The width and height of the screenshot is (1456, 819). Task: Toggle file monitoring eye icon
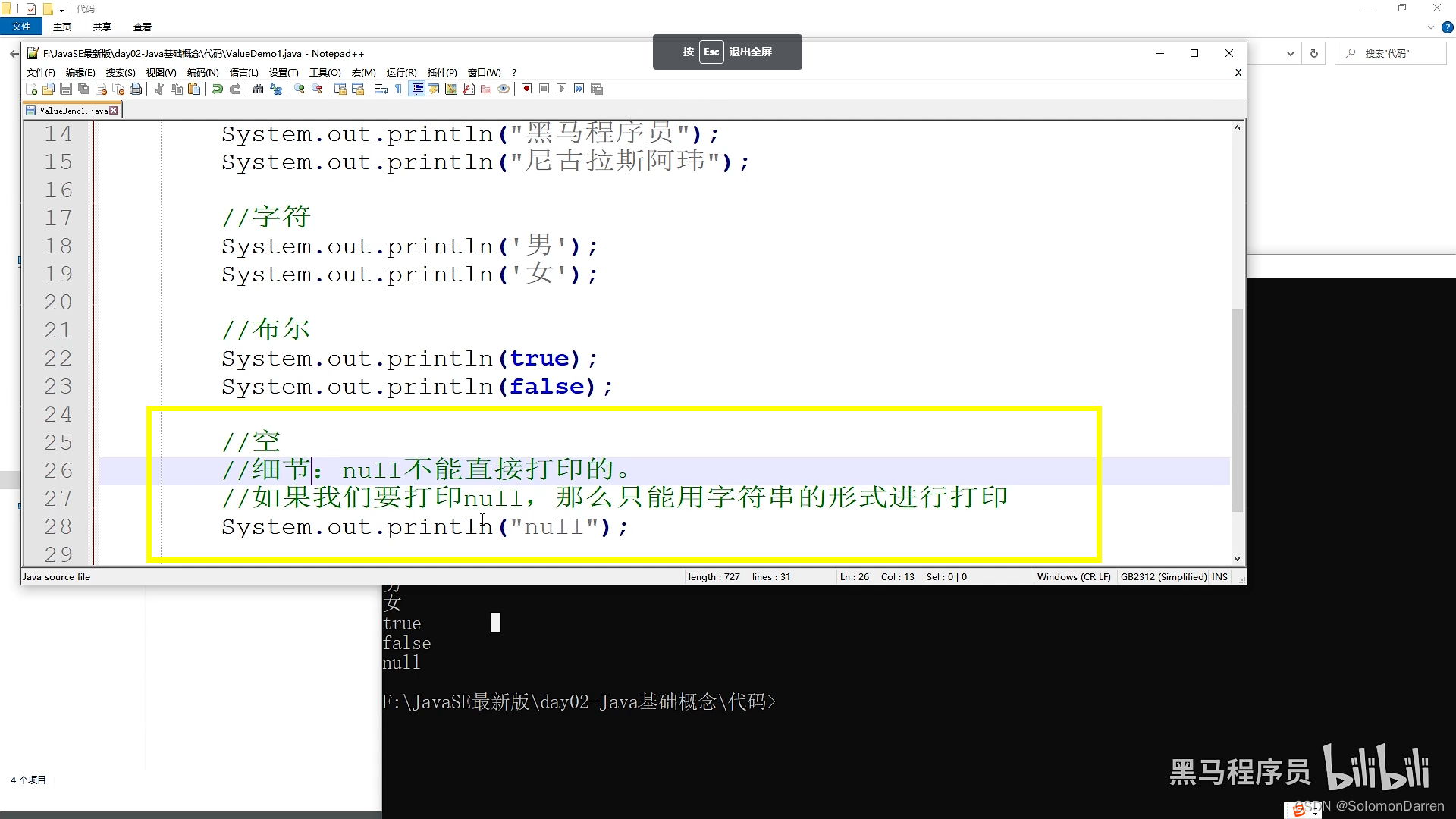point(504,89)
